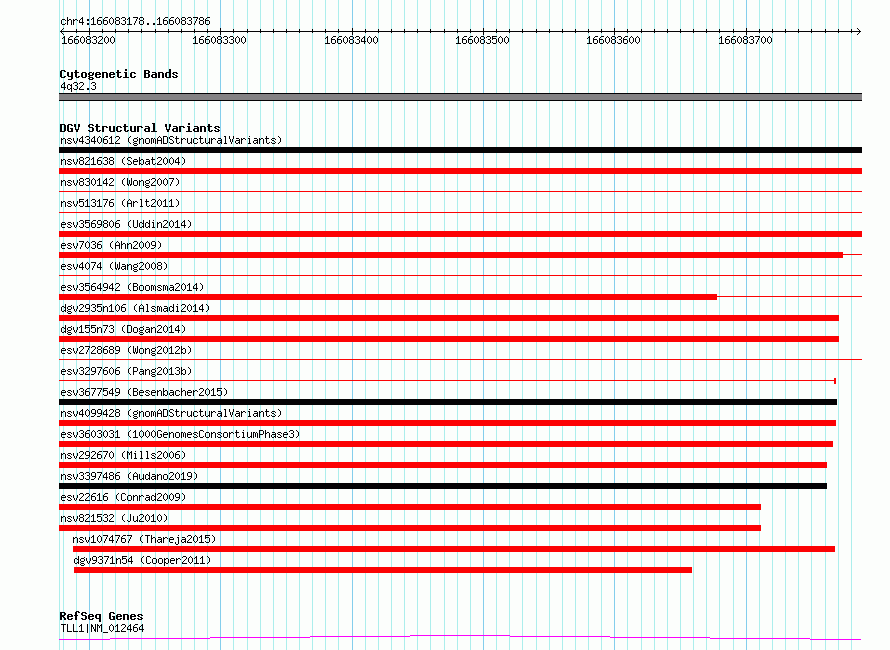Select the nsv821638 Sebat2004 red bar
Screen dimensions: 890x650
pyautogui.click(x=460, y=171)
